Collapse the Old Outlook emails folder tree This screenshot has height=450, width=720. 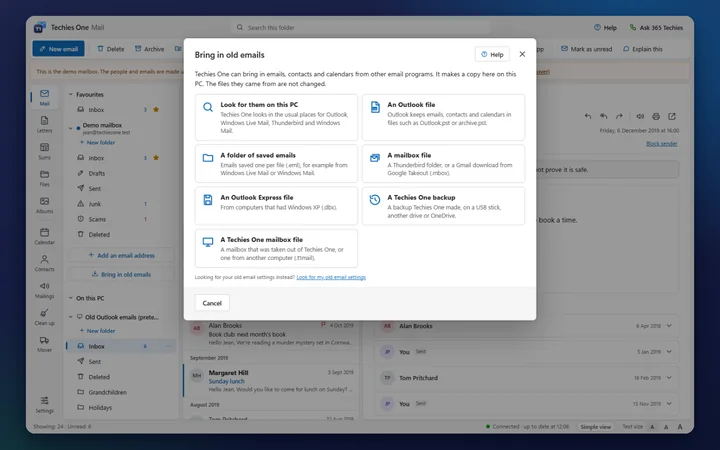pyautogui.click(x=71, y=317)
